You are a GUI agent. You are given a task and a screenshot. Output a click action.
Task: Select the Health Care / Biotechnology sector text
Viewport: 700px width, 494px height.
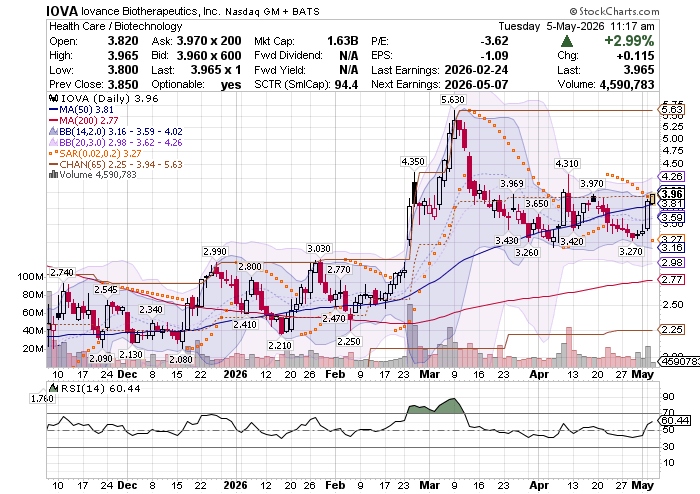[x=116, y=26]
